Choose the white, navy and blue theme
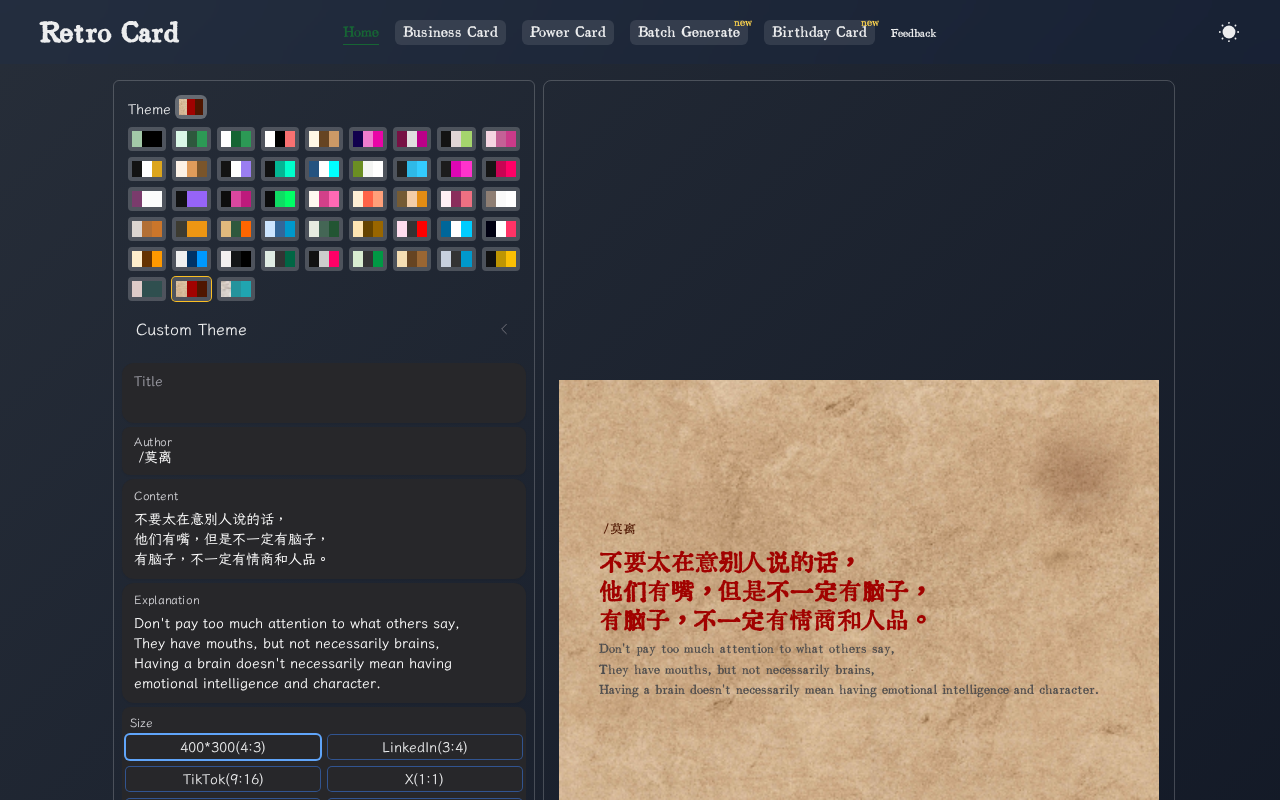Image resolution: width=1280 pixels, height=800 pixels. pyautogui.click(x=191, y=259)
